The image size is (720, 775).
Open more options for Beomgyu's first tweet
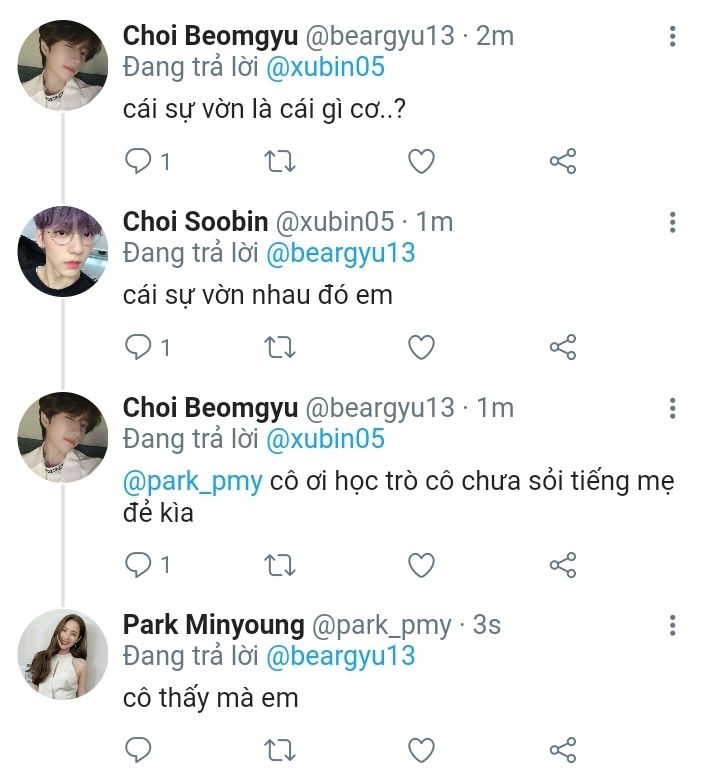click(673, 37)
